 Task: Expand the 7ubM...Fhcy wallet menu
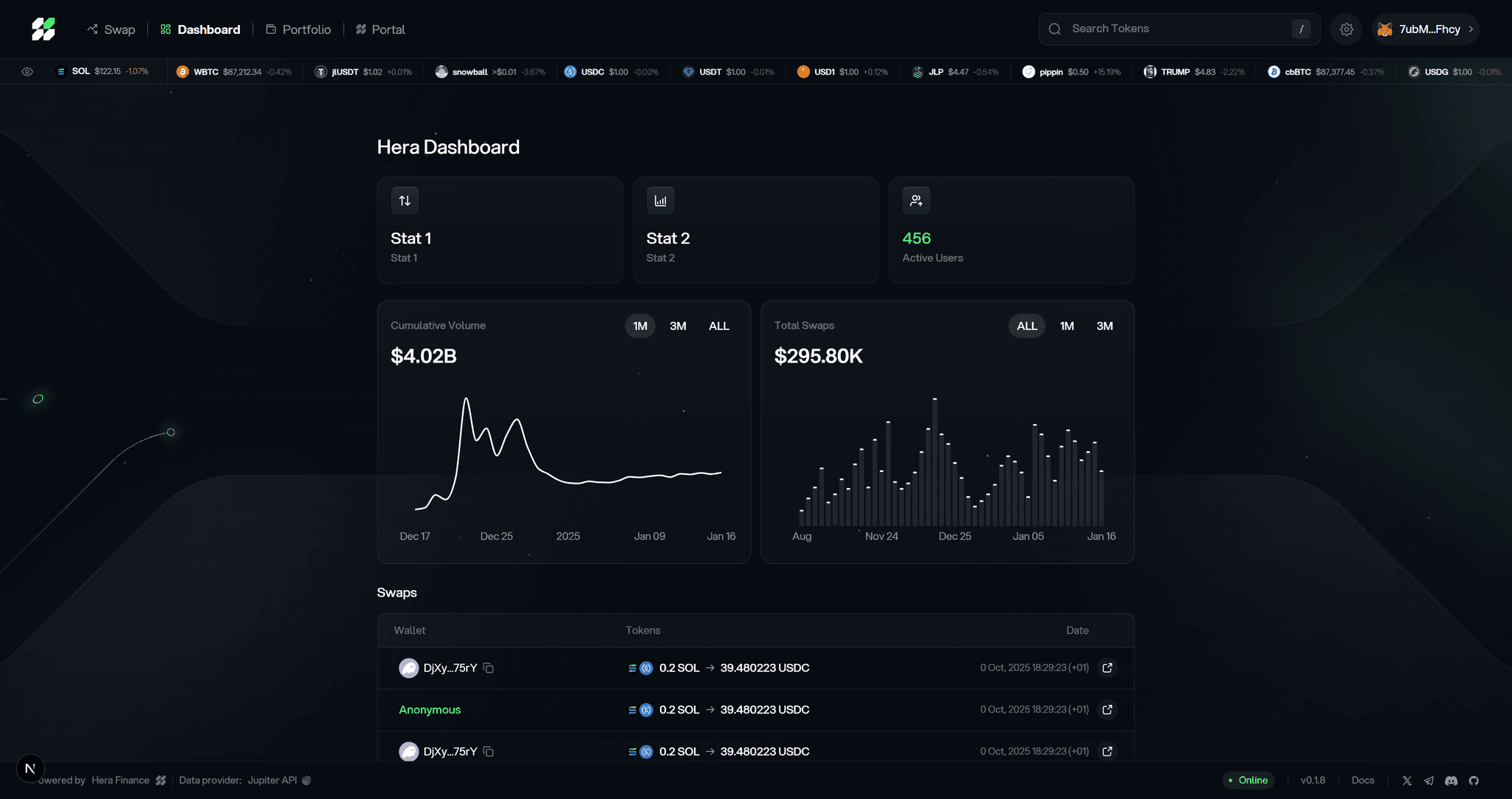[x=1426, y=29]
